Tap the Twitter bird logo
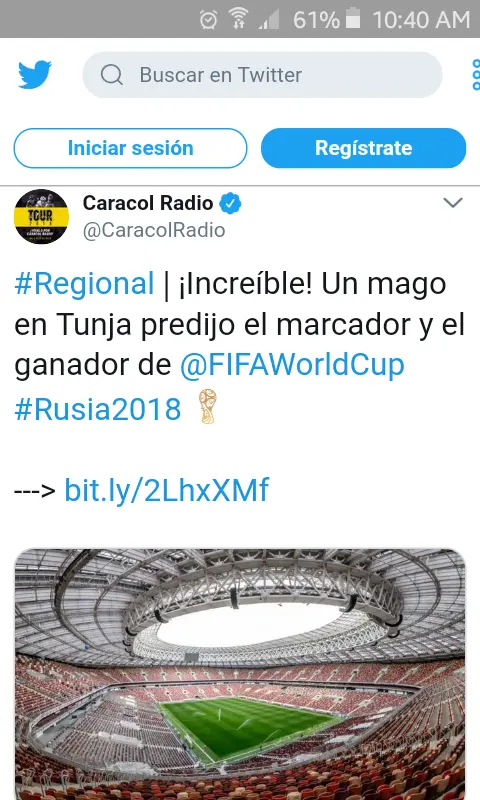The height and width of the screenshot is (800, 480). (35, 74)
